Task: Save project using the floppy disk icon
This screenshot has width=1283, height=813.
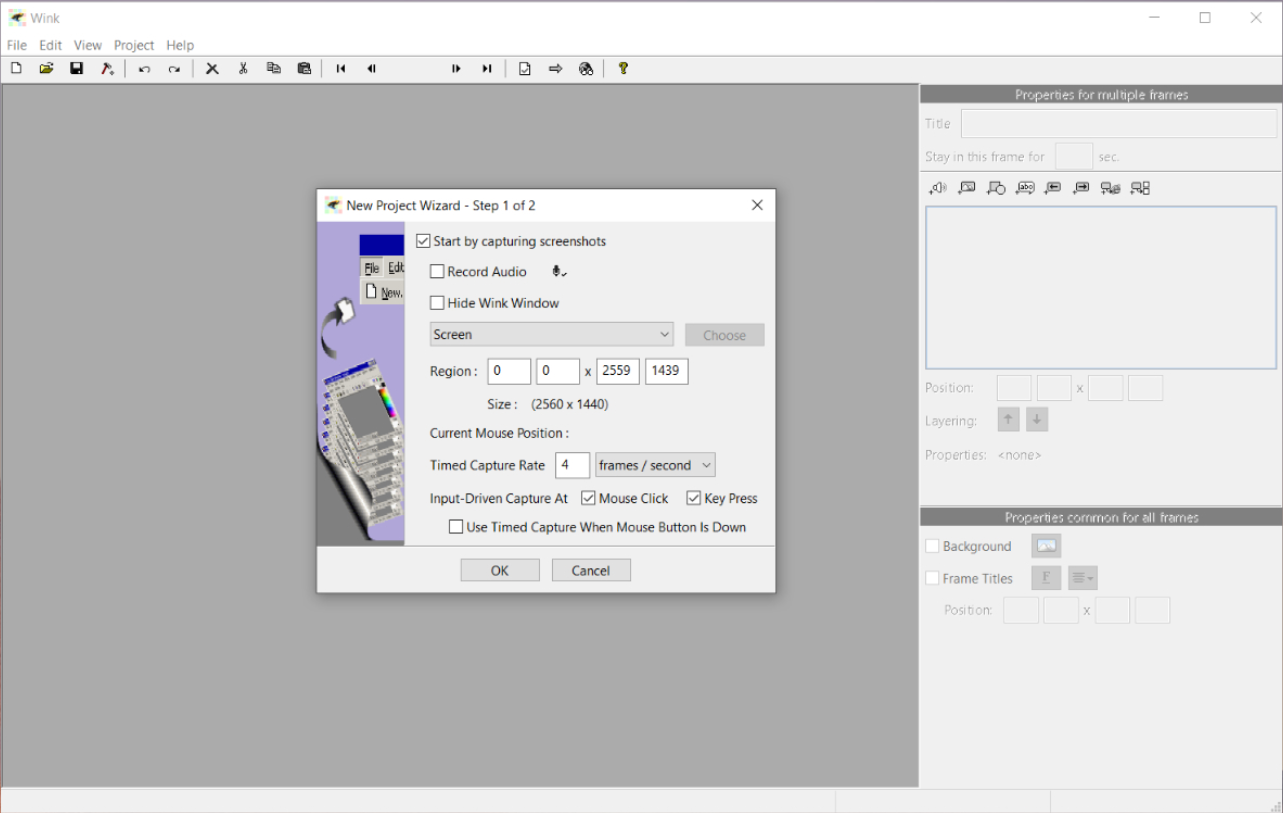Action: (76, 68)
